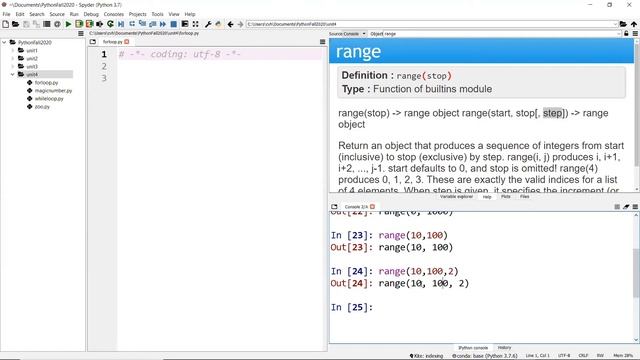Open the Object name dropdown arrow
The height and width of the screenshot is (360, 640).
tap(619, 33)
